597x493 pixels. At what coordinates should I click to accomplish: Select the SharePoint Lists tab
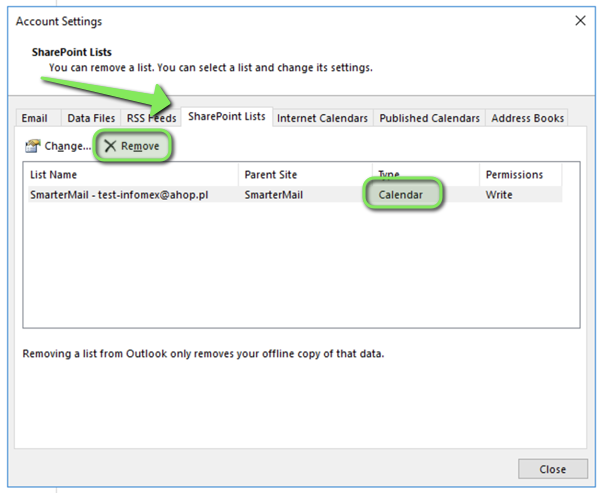227,116
